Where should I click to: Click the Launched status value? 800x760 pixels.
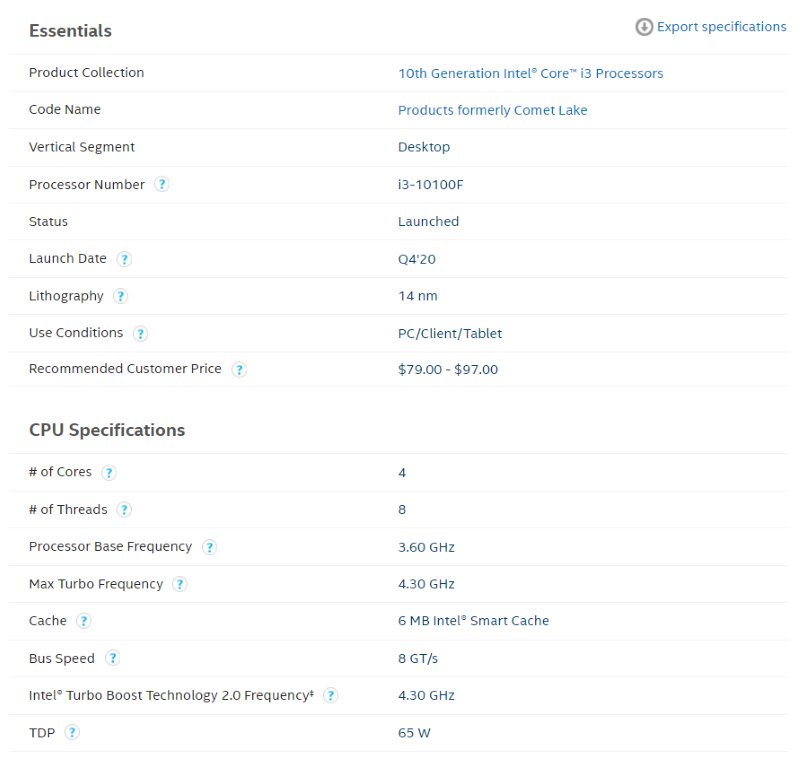click(429, 221)
